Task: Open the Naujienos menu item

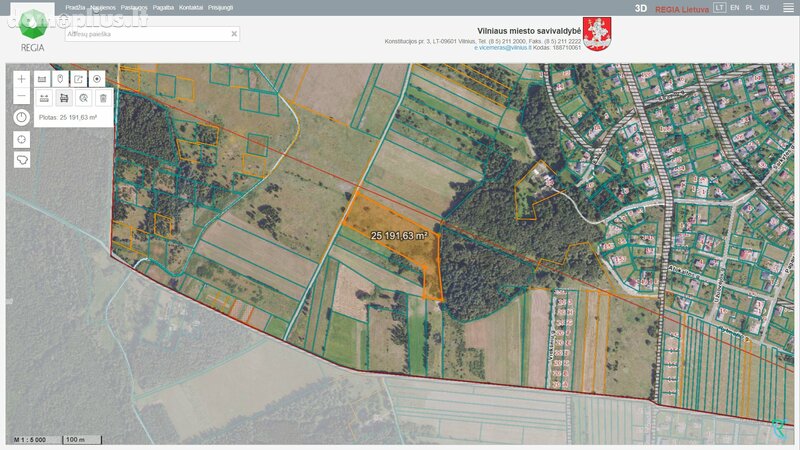Action: coord(103,8)
